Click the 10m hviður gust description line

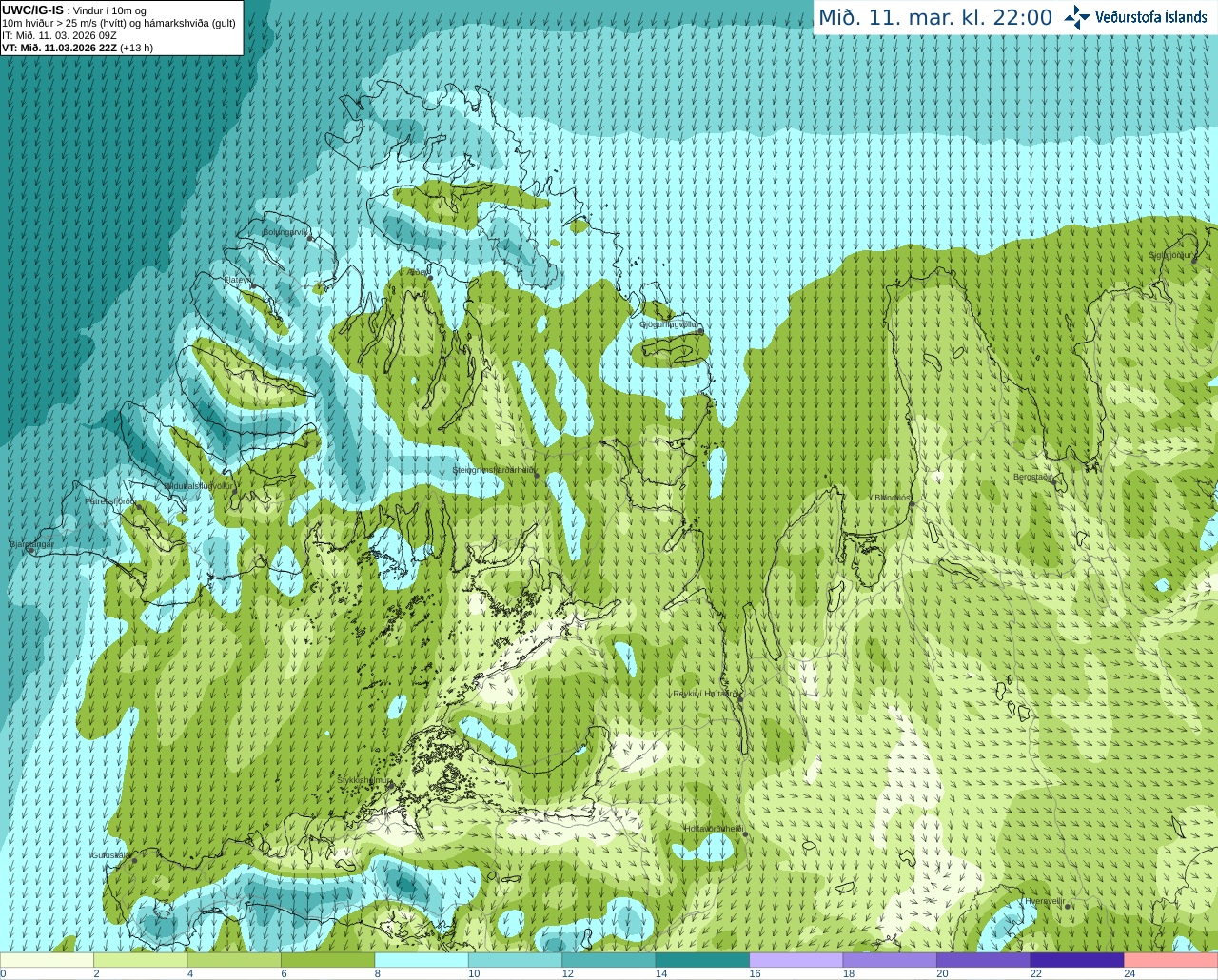(119, 23)
